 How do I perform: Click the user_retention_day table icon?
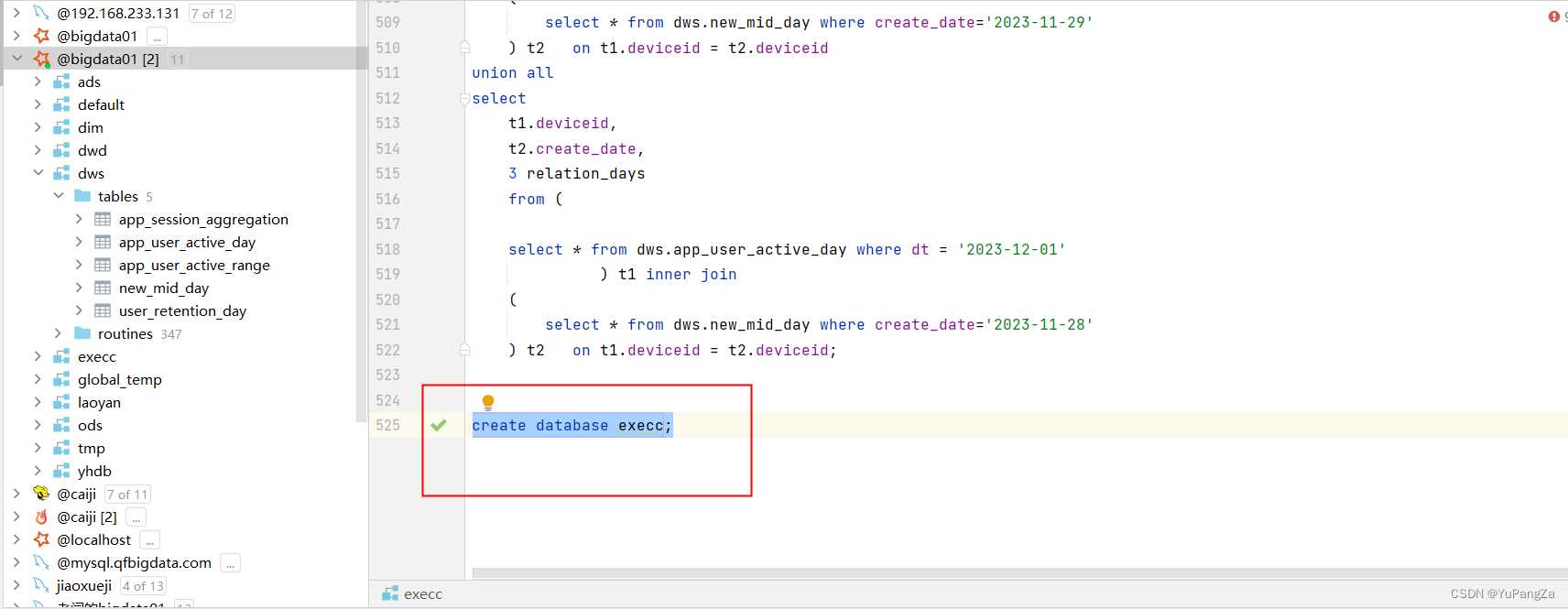(x=103, y=310)
